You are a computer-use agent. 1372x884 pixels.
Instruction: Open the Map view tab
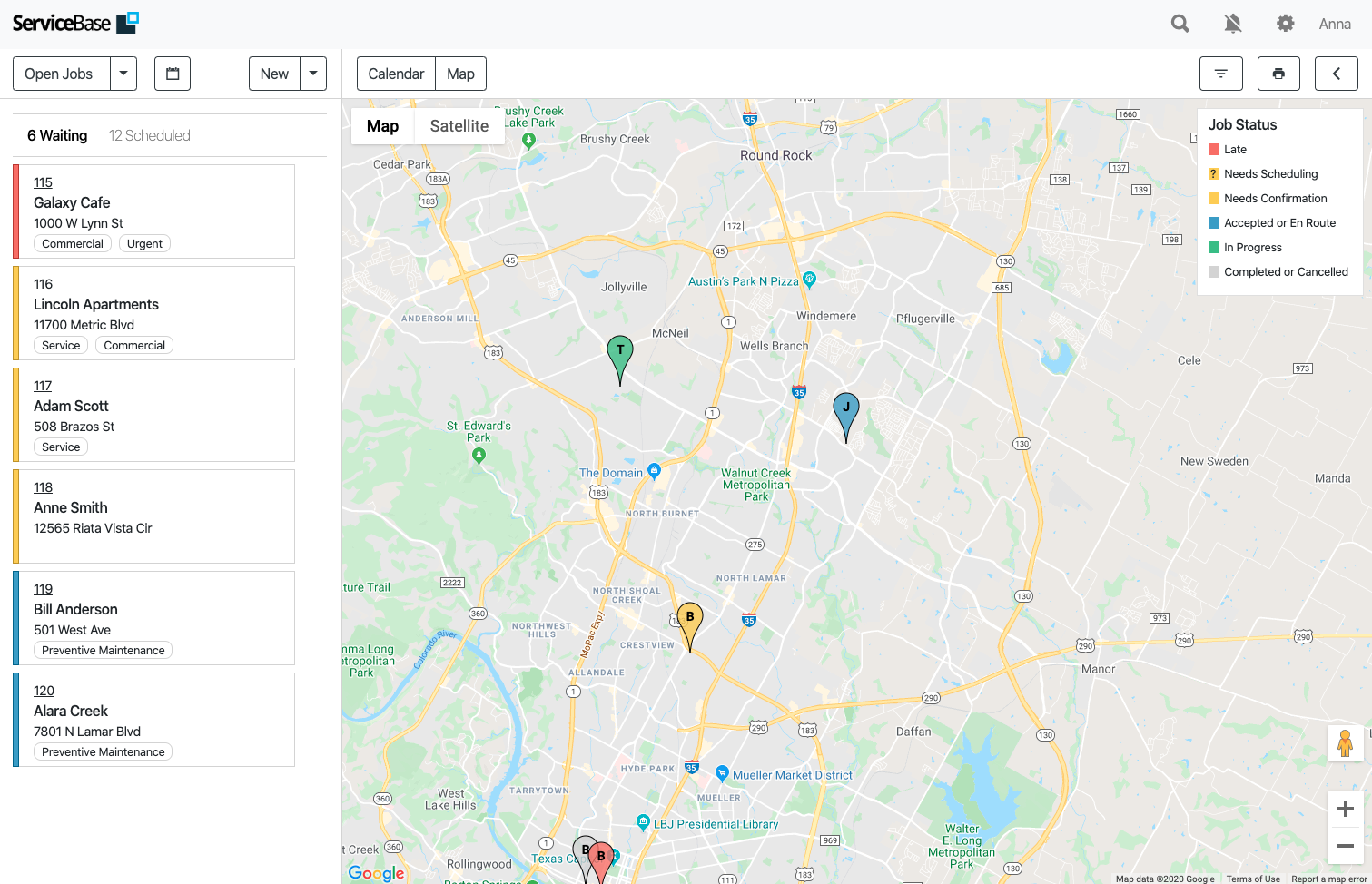pos(460,74)
